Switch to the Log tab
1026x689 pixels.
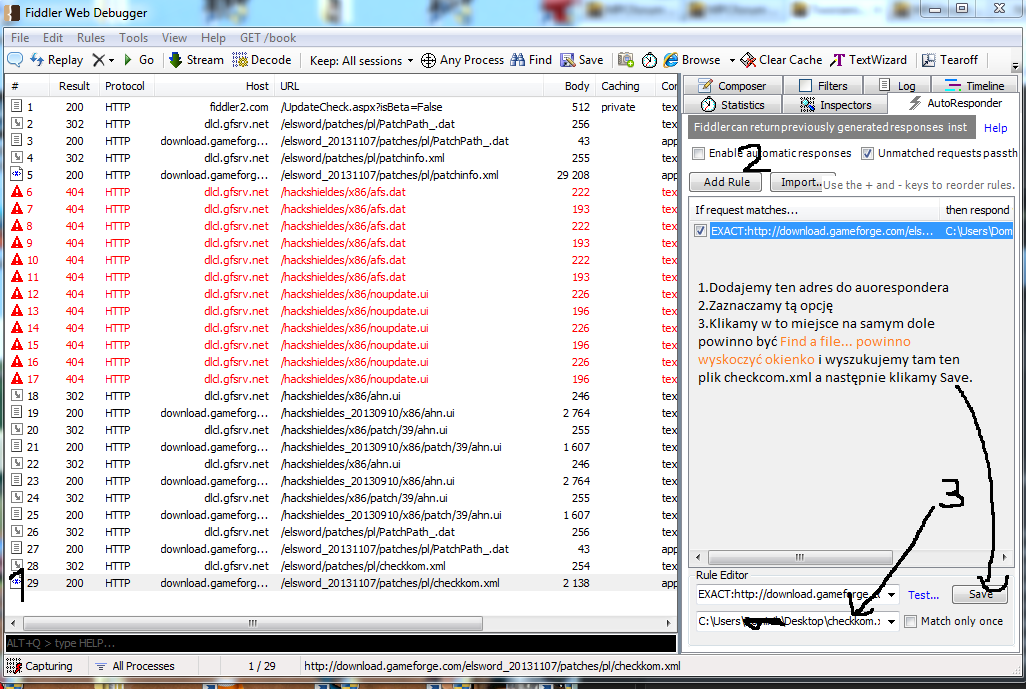[897, 86]
